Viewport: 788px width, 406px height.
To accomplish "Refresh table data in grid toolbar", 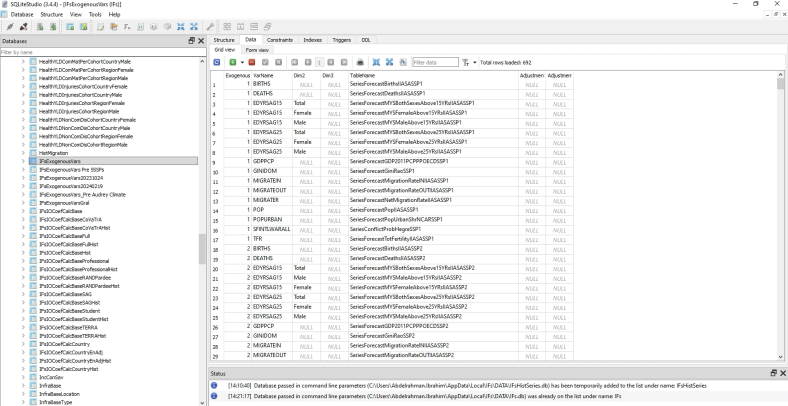I will coord(218,61).
